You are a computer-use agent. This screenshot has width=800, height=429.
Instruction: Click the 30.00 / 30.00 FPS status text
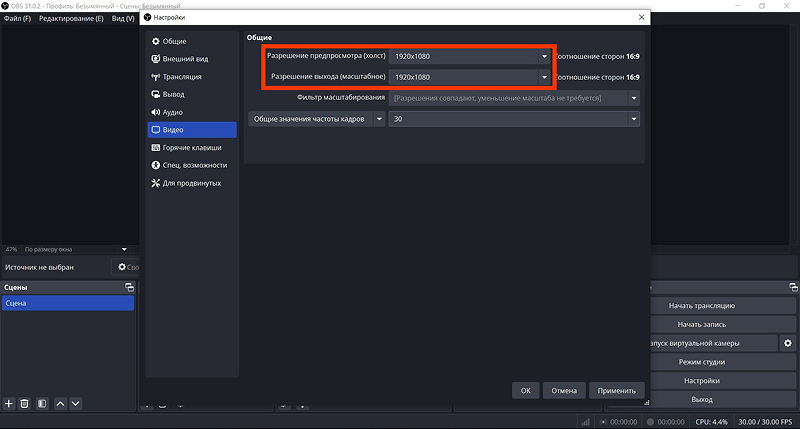[x=765, y=422]
